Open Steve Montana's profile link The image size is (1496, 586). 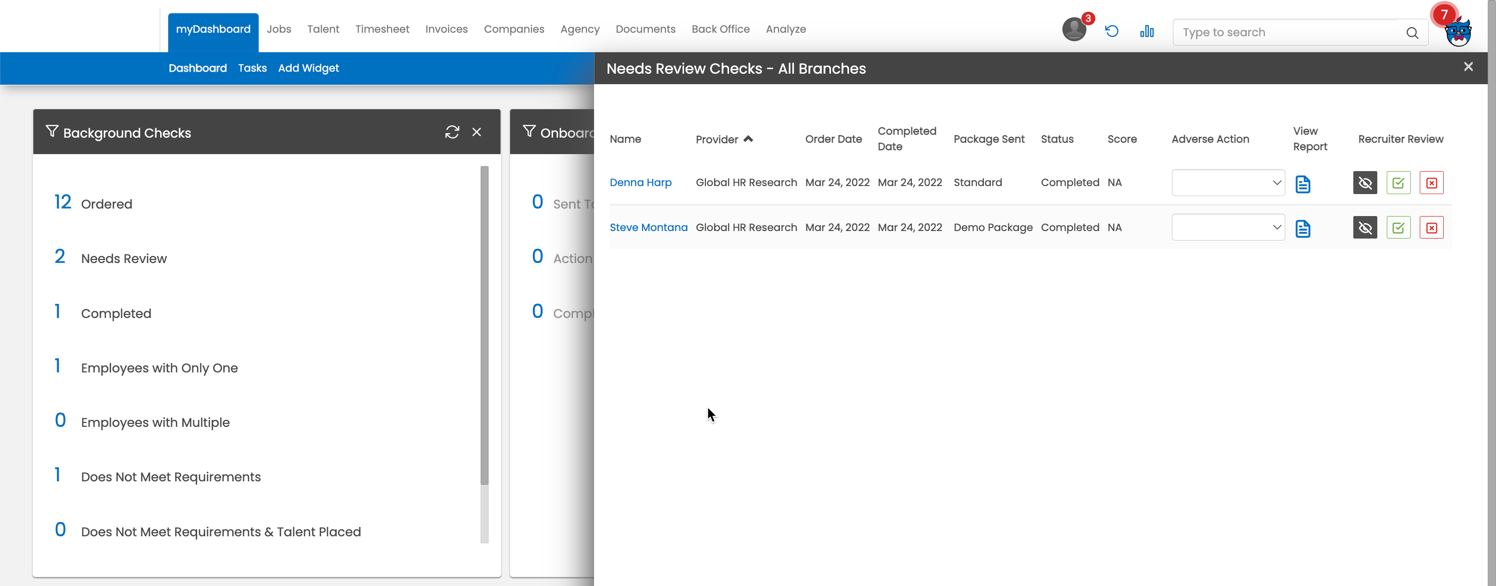[x=648, y=228]
